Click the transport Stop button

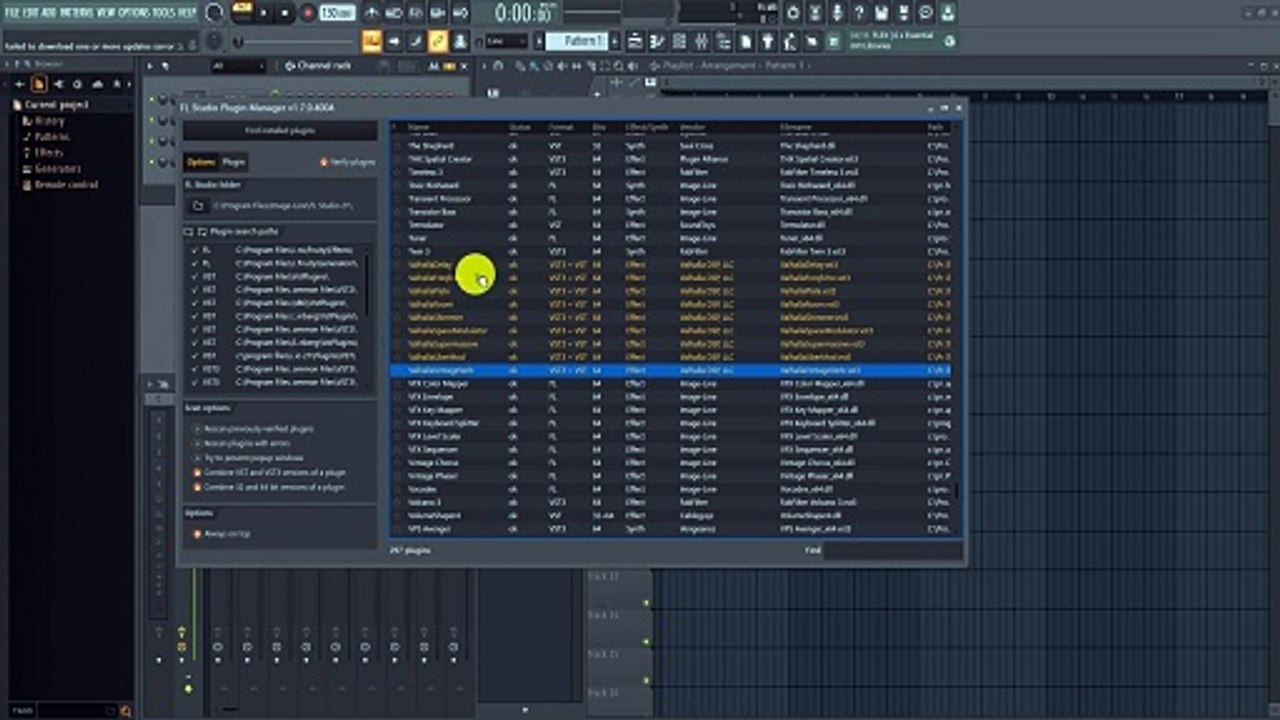click(285, 14)
